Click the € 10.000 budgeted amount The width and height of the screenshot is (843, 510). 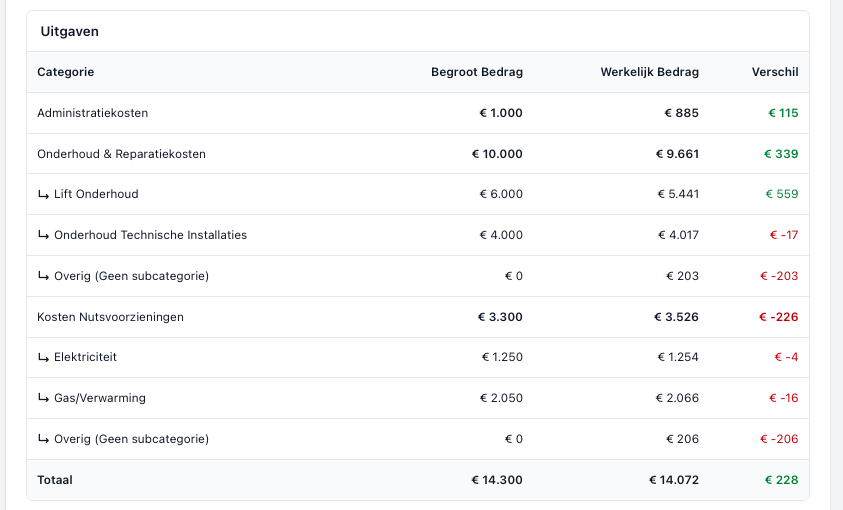pyautogui.click(x=497, y=154)
